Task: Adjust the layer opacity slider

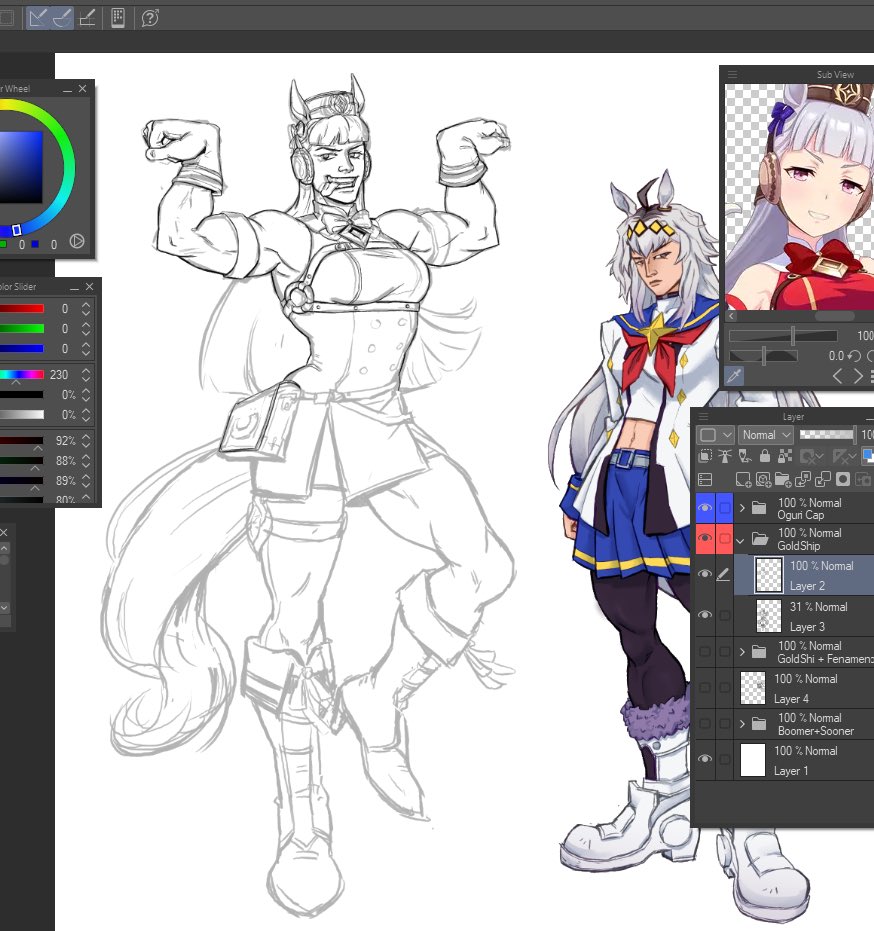Action: (828, 435)
